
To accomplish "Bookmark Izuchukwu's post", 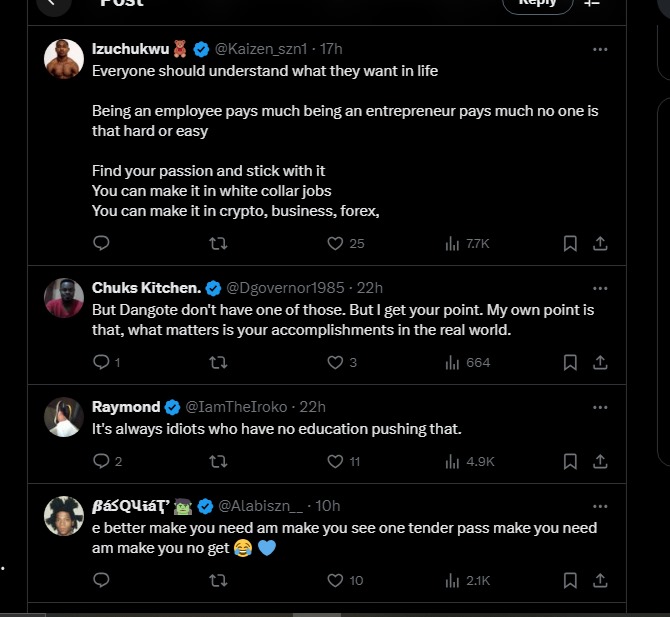I will click(569, 243).
